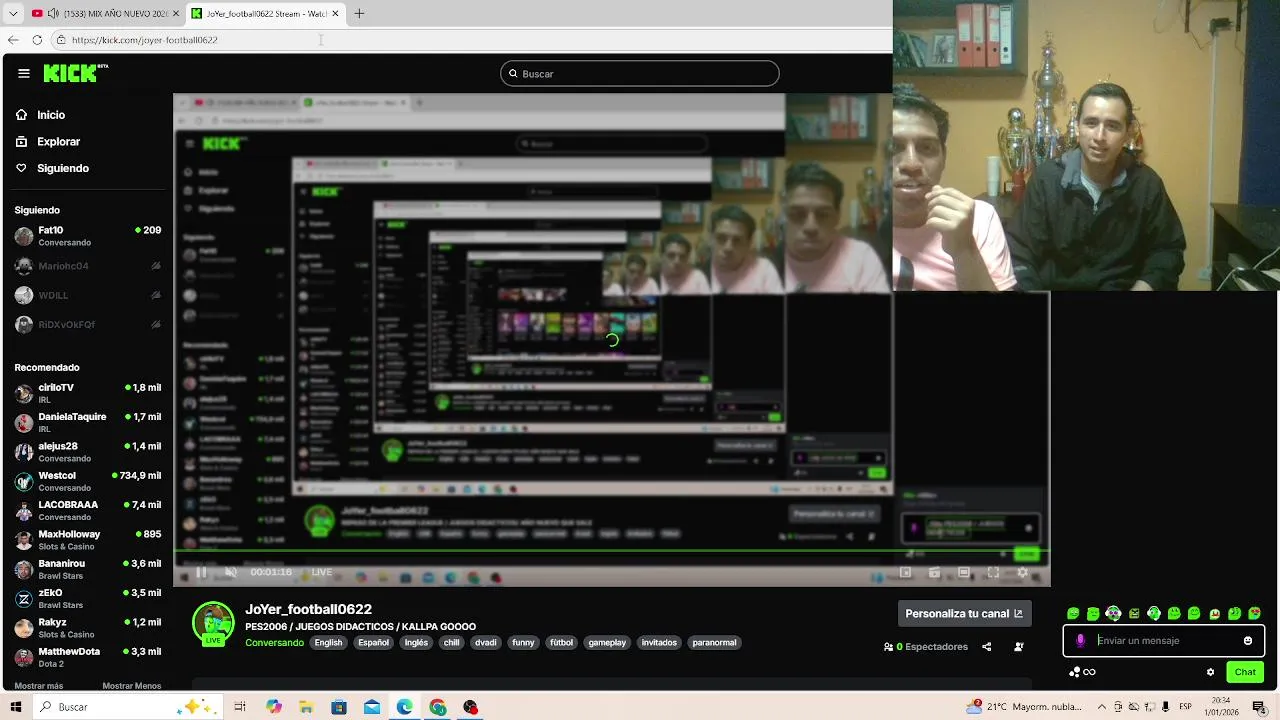The height and width of the screenshot is (720, 1280).
Task: Open MaxHolloway recommended channel
Action: click(x=88, y=540)
